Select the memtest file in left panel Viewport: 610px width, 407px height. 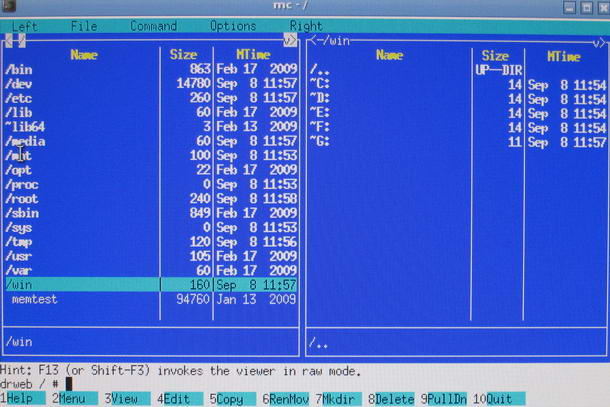pos(38,299)
